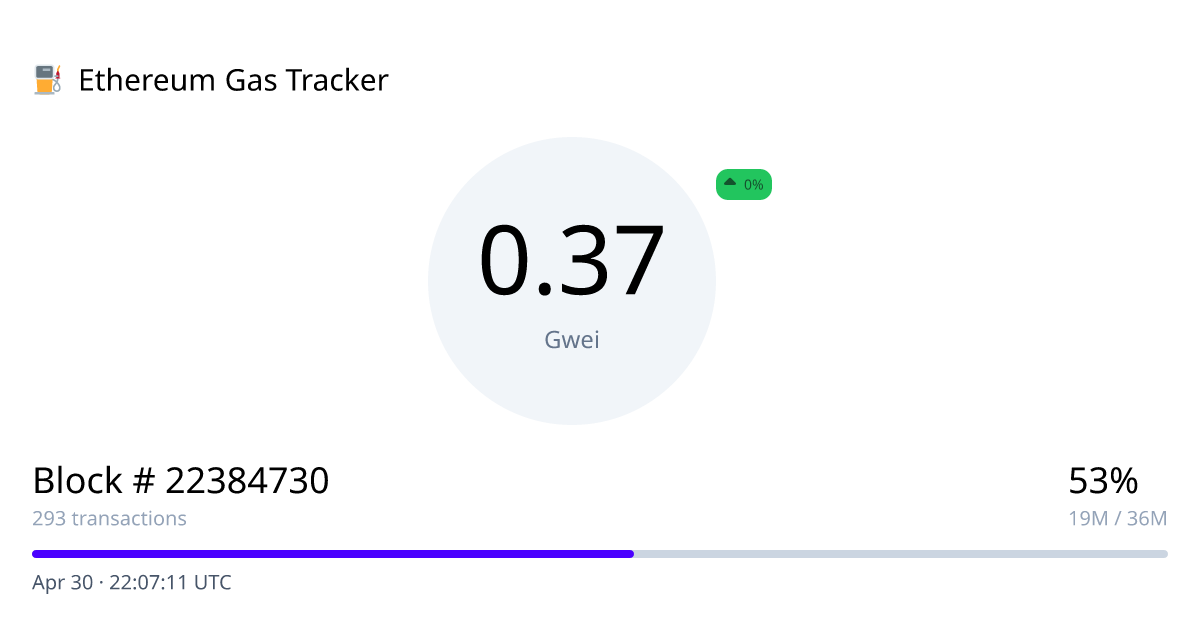Image resolution: width=1200 pixels, height=630 pixels.
Task: Select the 19M / 36M gas usage text
Action: (x=1117, y=519)
